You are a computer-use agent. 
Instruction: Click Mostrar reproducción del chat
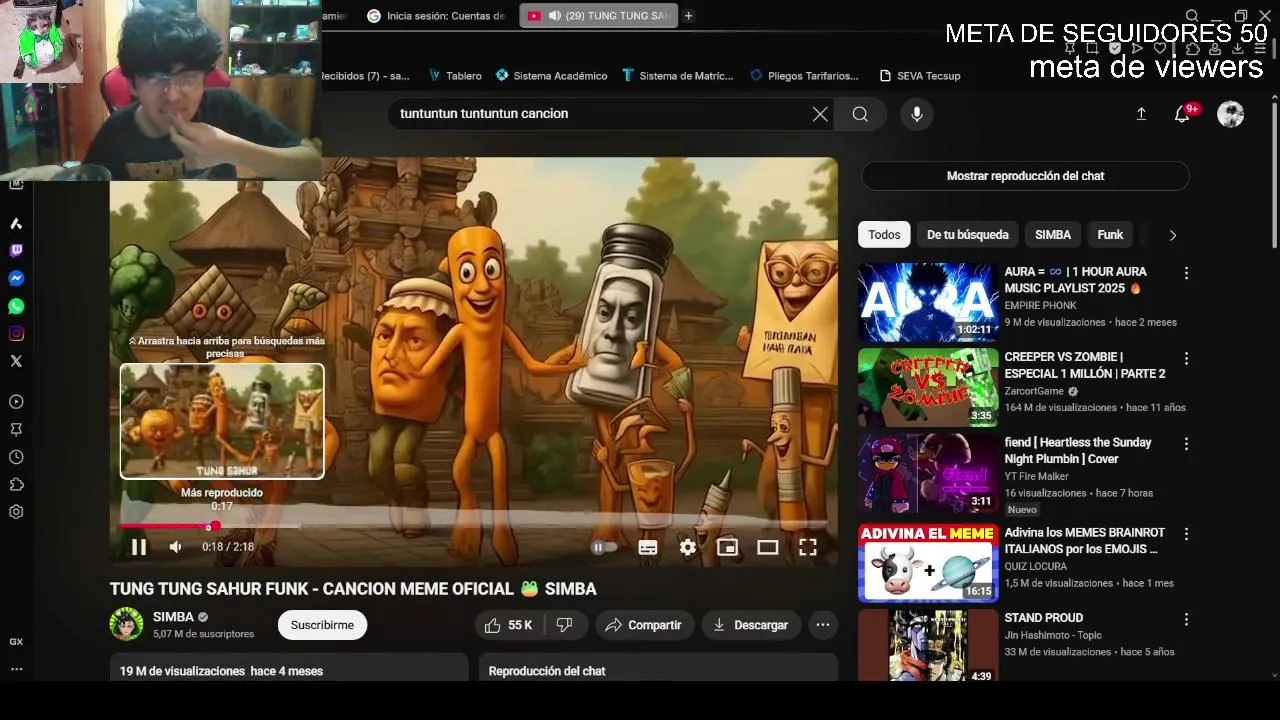pos(1025,176)
